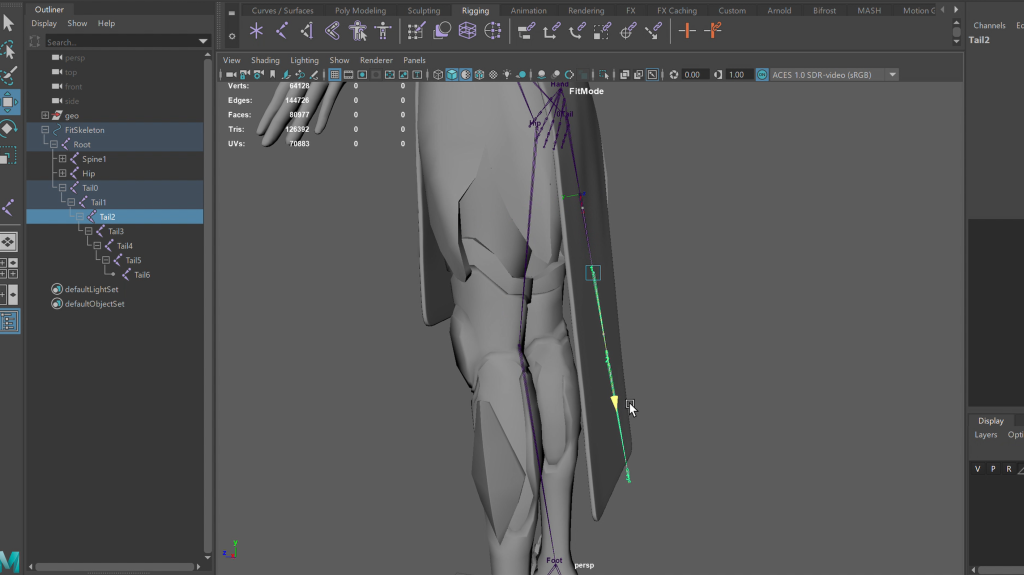Activate the Paint Selection tool
Screen dimensions: 1024x575
(8, 76)
